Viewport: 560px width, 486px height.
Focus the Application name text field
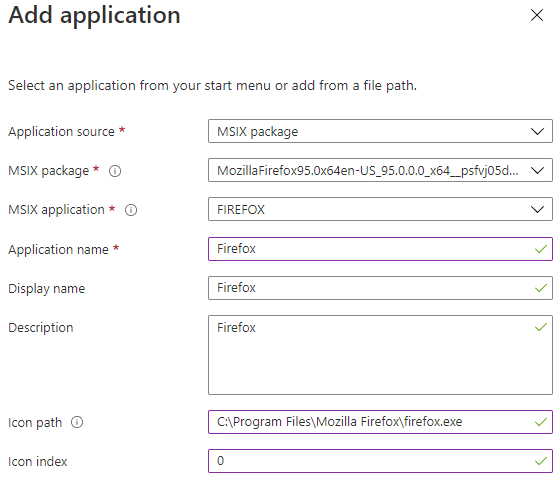pos(380,249)
